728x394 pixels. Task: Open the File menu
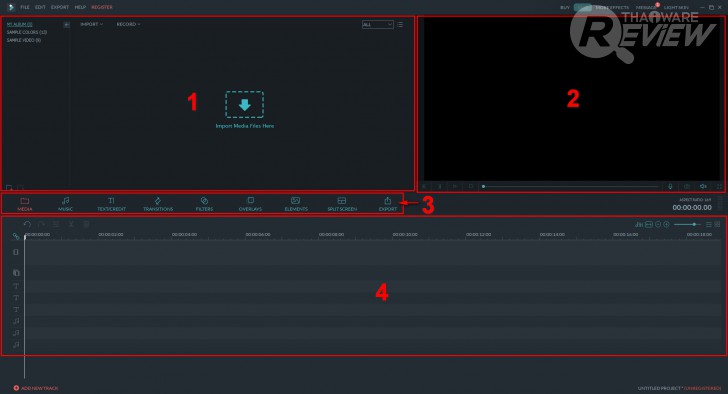(x=25, y=7)
